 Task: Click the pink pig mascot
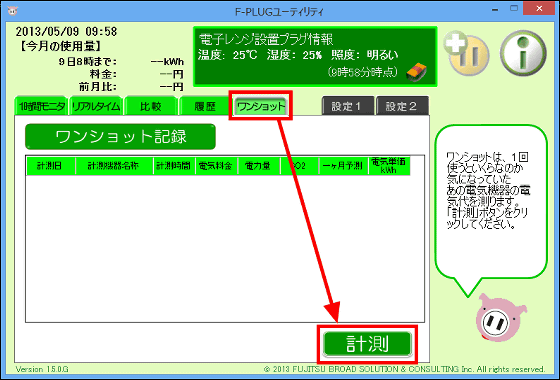pyautogui.click(x=501, y=318)
